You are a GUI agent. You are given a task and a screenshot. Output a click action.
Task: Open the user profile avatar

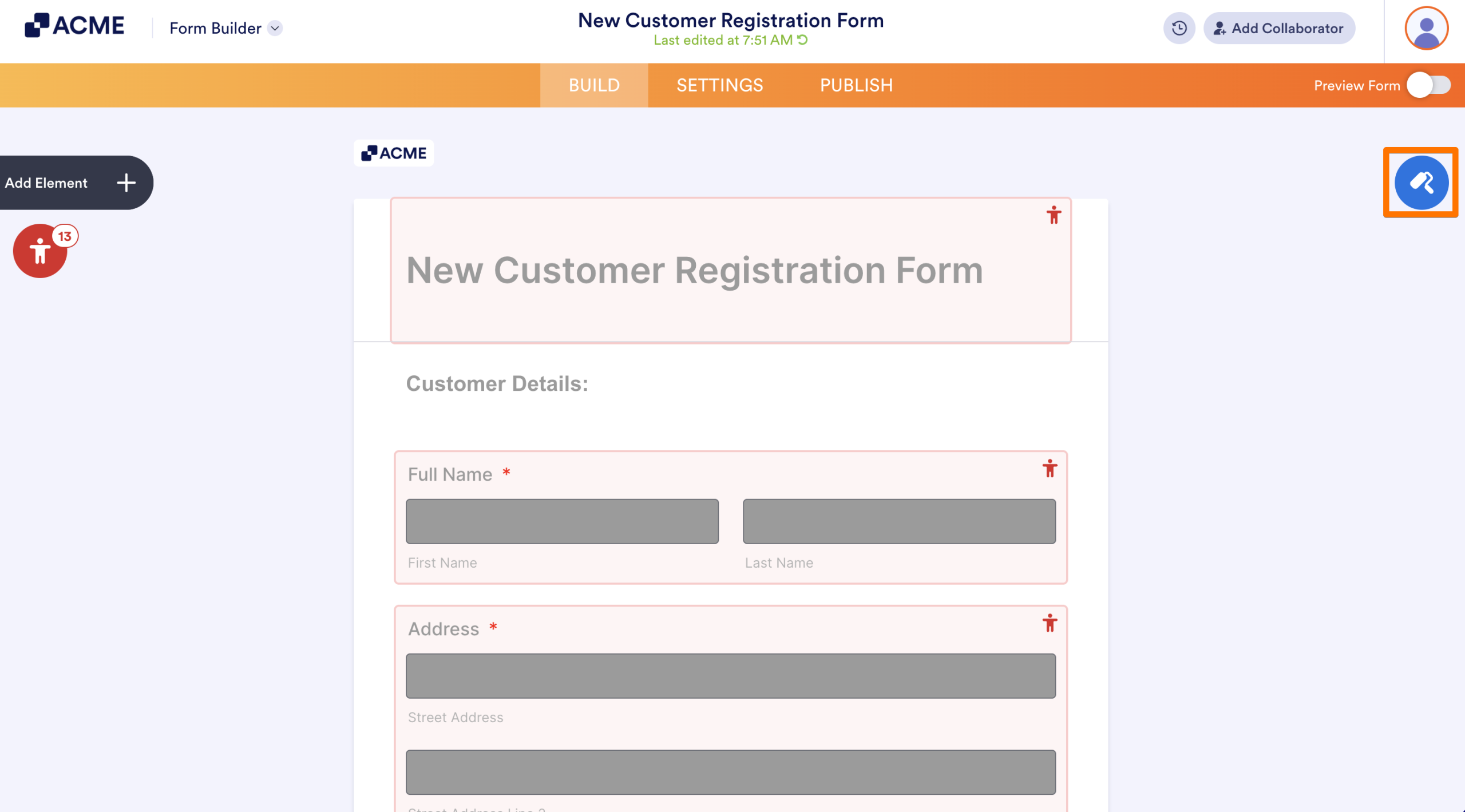[x=1426, y=28]
